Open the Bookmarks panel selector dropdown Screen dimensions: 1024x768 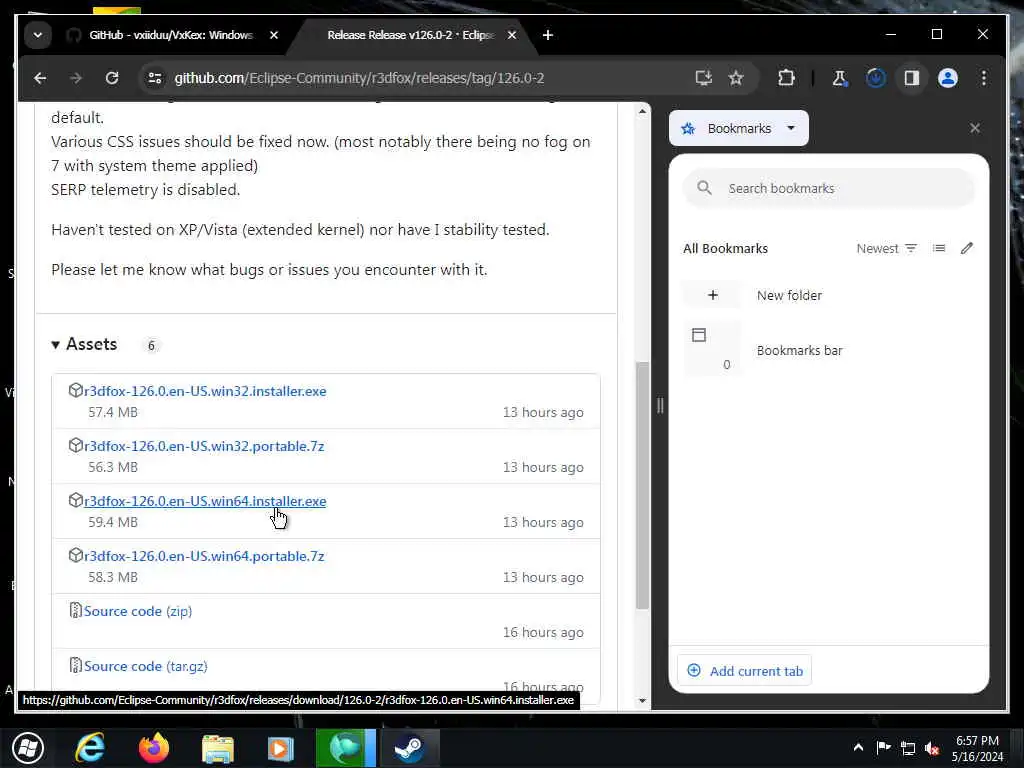click(x=739, y=129)
